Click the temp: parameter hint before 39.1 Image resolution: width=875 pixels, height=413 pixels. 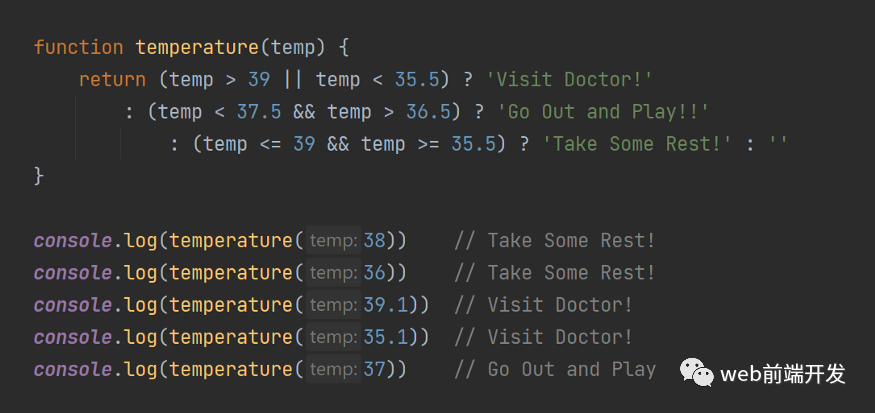(333, 305)
